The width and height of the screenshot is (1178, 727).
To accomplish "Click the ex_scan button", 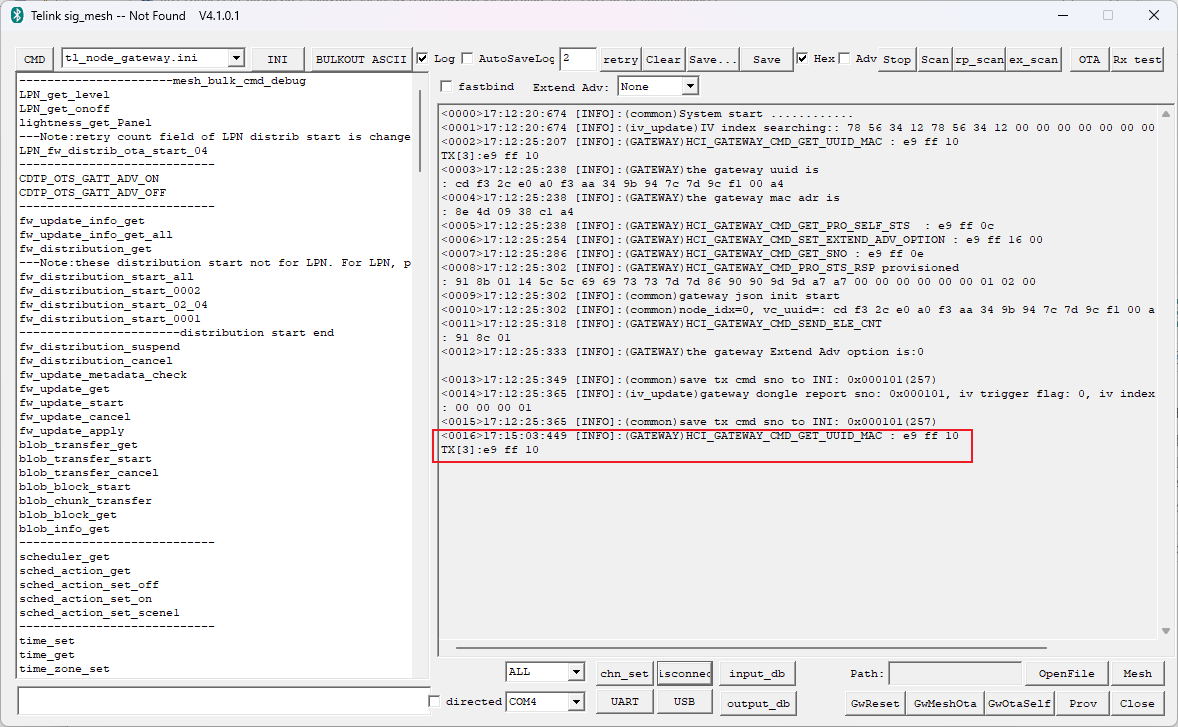I will [x=1034, y=59].
